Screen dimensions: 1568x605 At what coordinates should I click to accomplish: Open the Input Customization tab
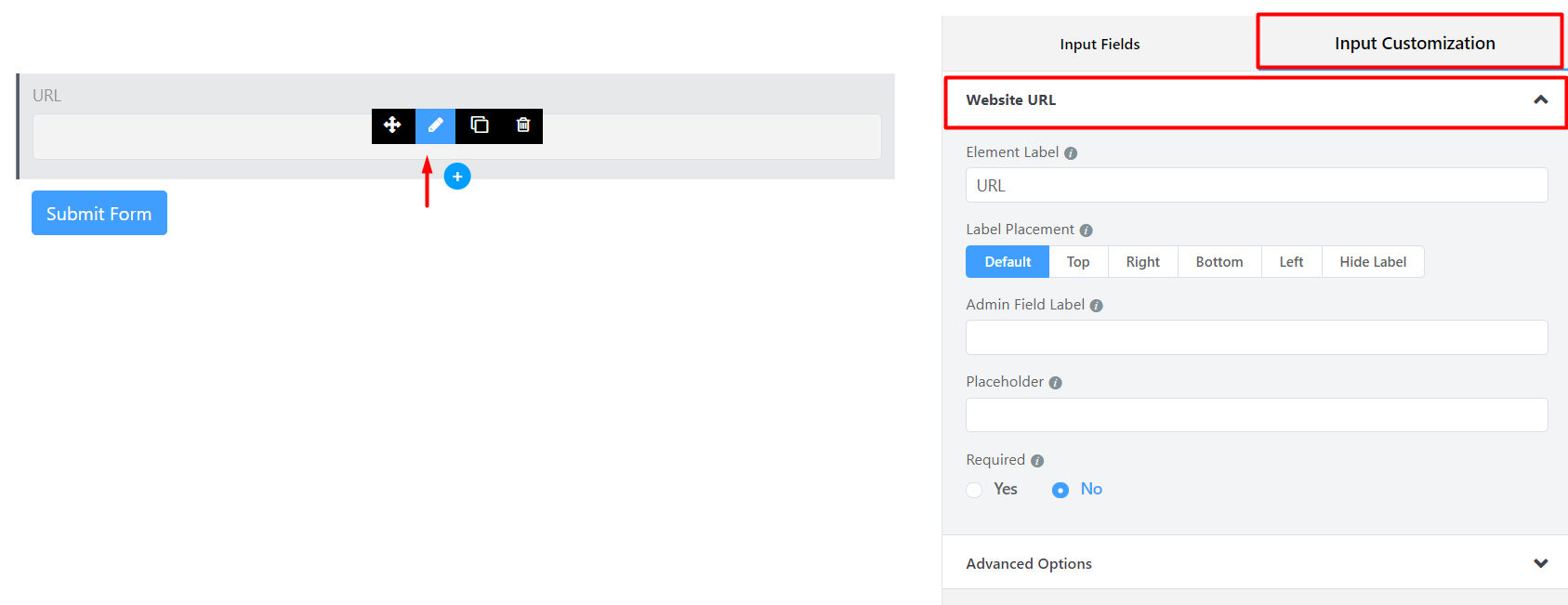tap(1414, 44)
